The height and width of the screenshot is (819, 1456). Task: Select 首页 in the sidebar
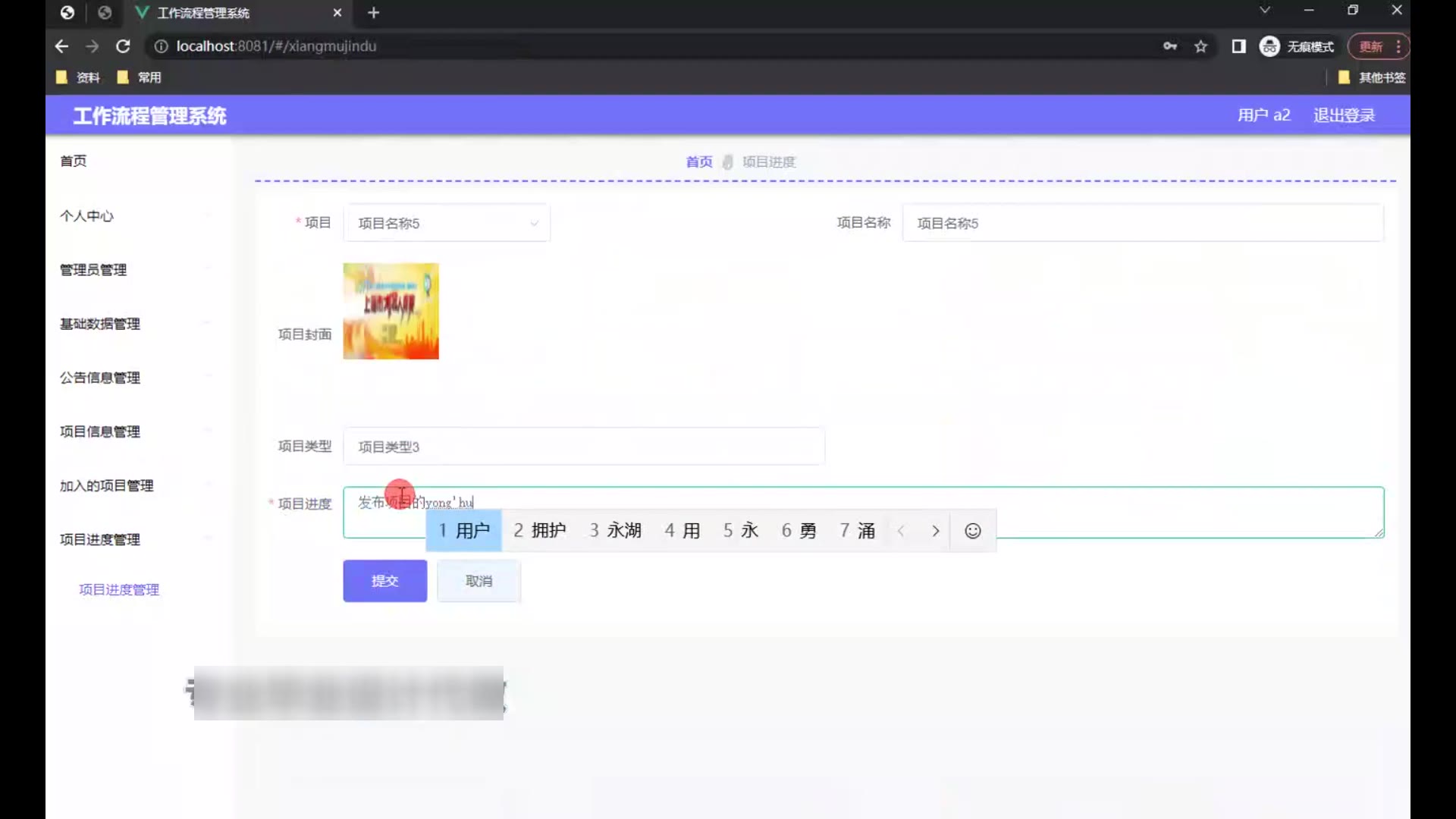[74, 161]
